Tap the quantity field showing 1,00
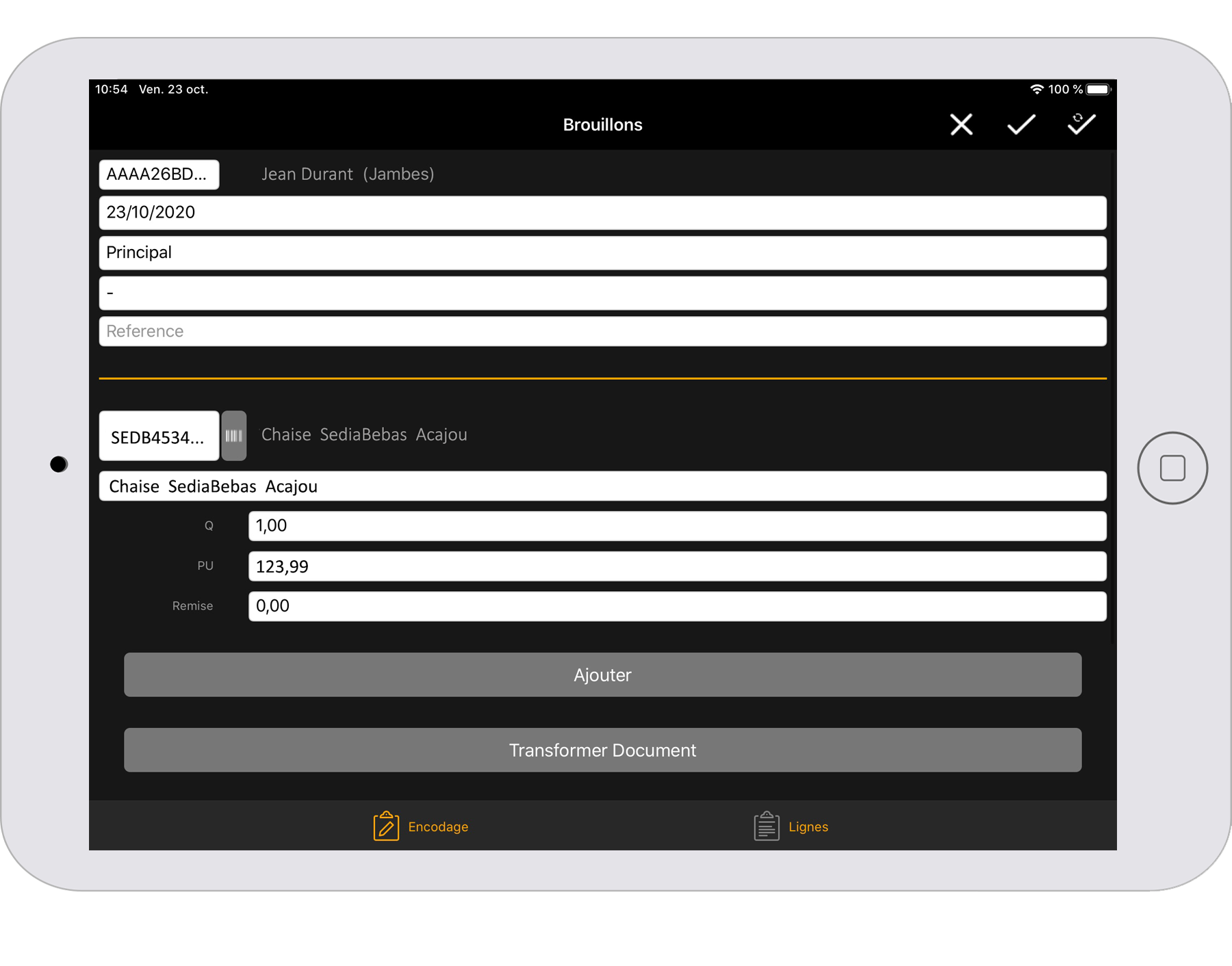This screenshot has height=966, width=1232. click(676, 526)
